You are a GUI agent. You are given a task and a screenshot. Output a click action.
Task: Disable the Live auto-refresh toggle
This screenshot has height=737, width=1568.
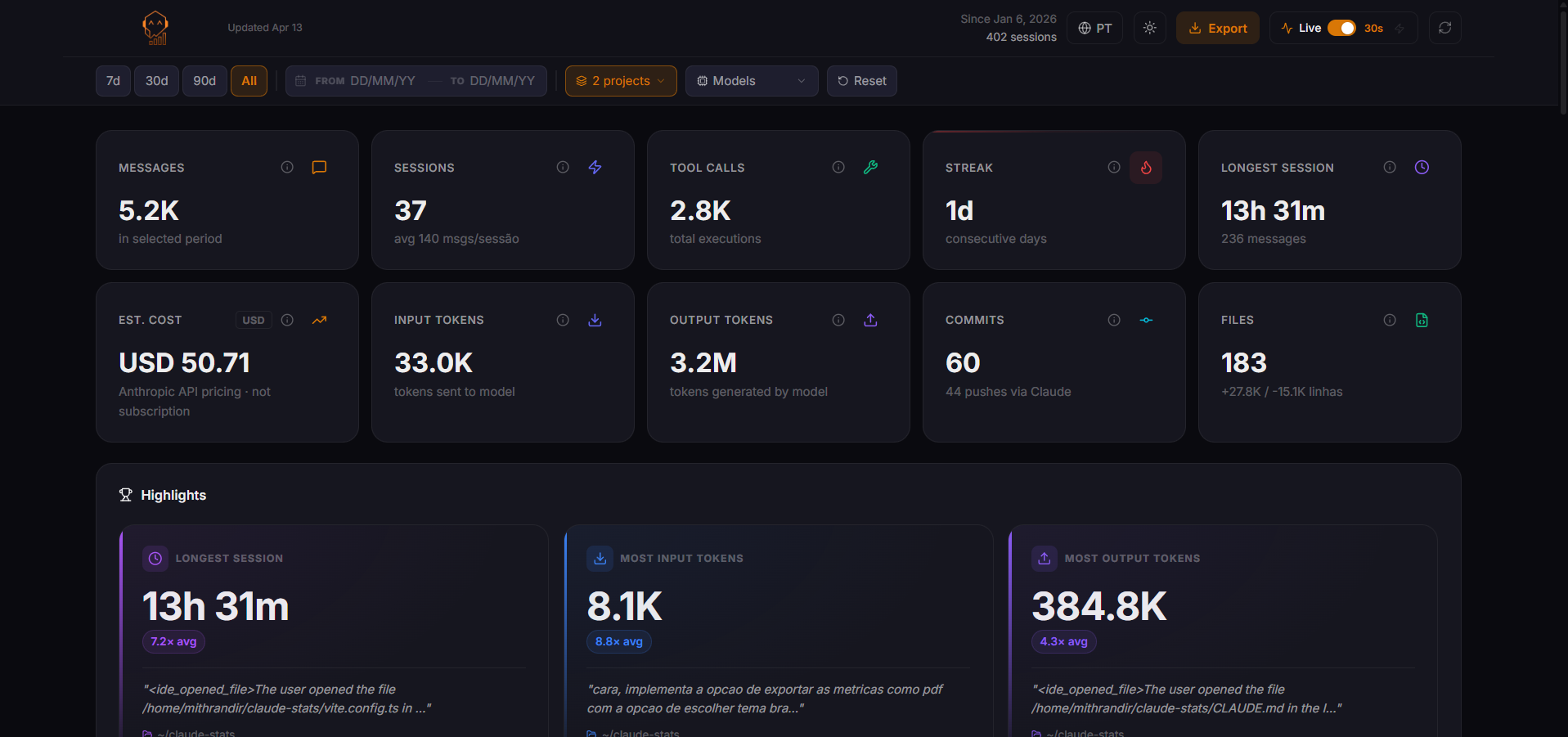coord(1342,27)
